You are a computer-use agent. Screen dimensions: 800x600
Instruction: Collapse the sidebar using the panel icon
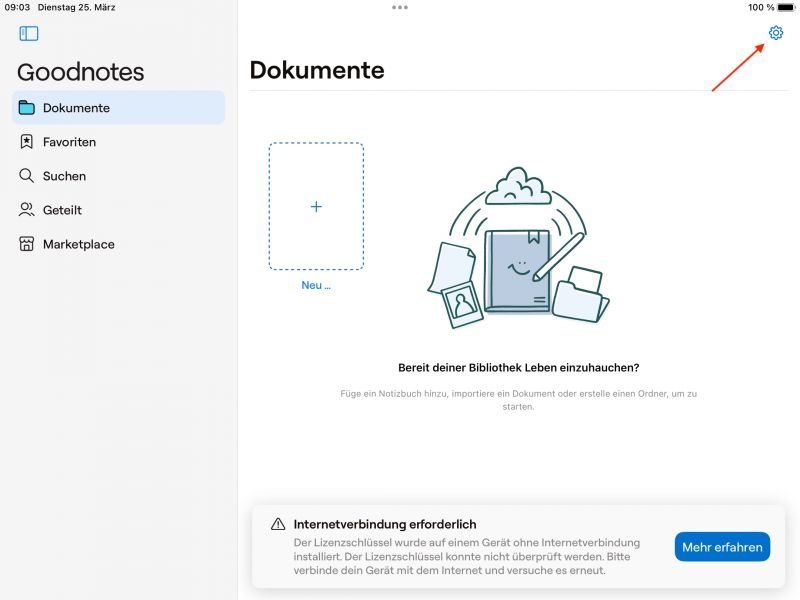point(30,33)
